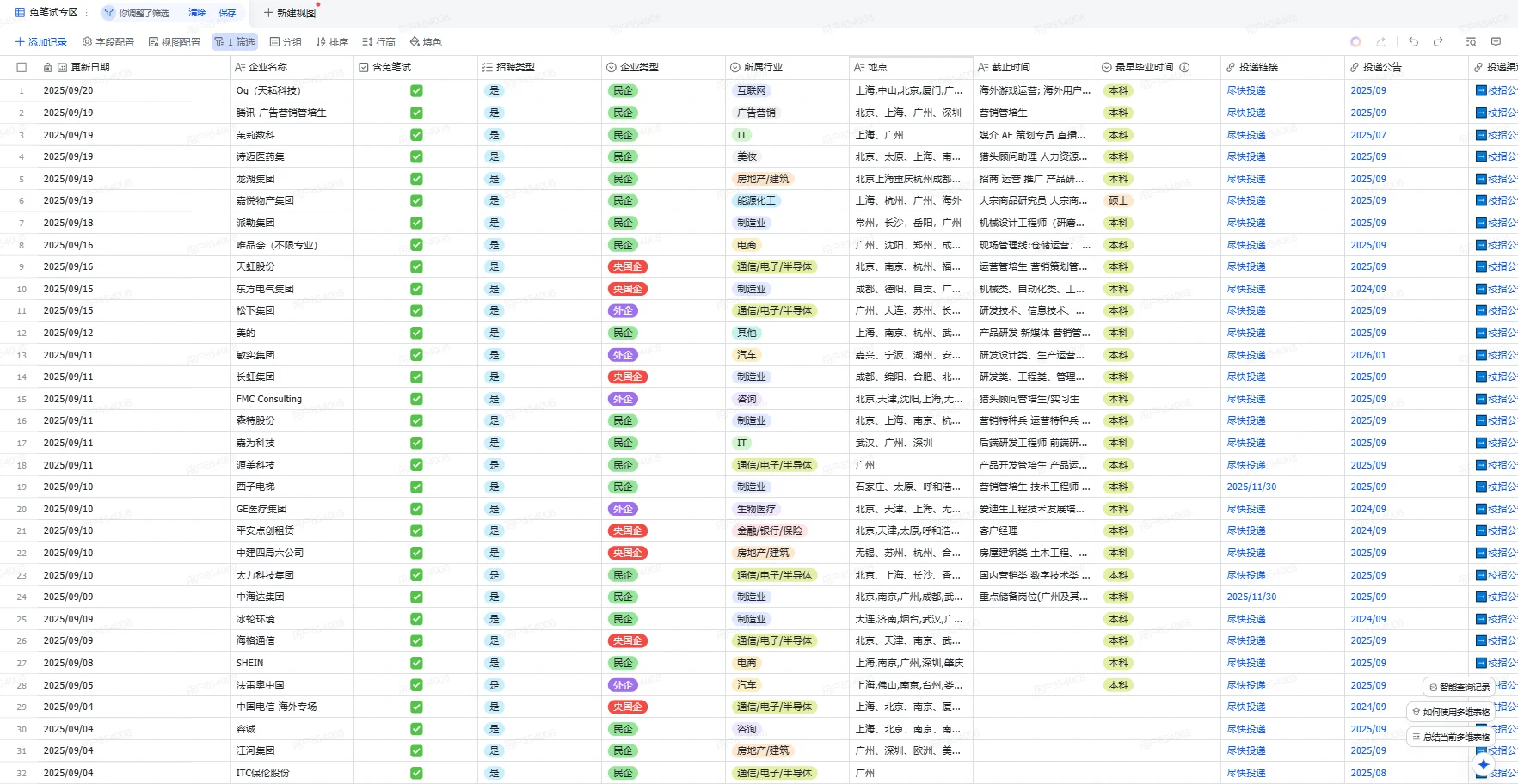The width and height of the screenshot is (1518, 784).
Task: Click the funnel icon beside 你调整了筛选
Action: pos(108,13)
